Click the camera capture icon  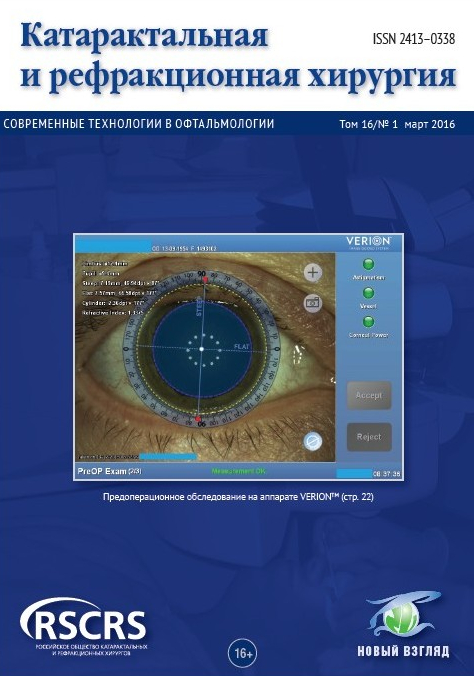tap(313, 303)
